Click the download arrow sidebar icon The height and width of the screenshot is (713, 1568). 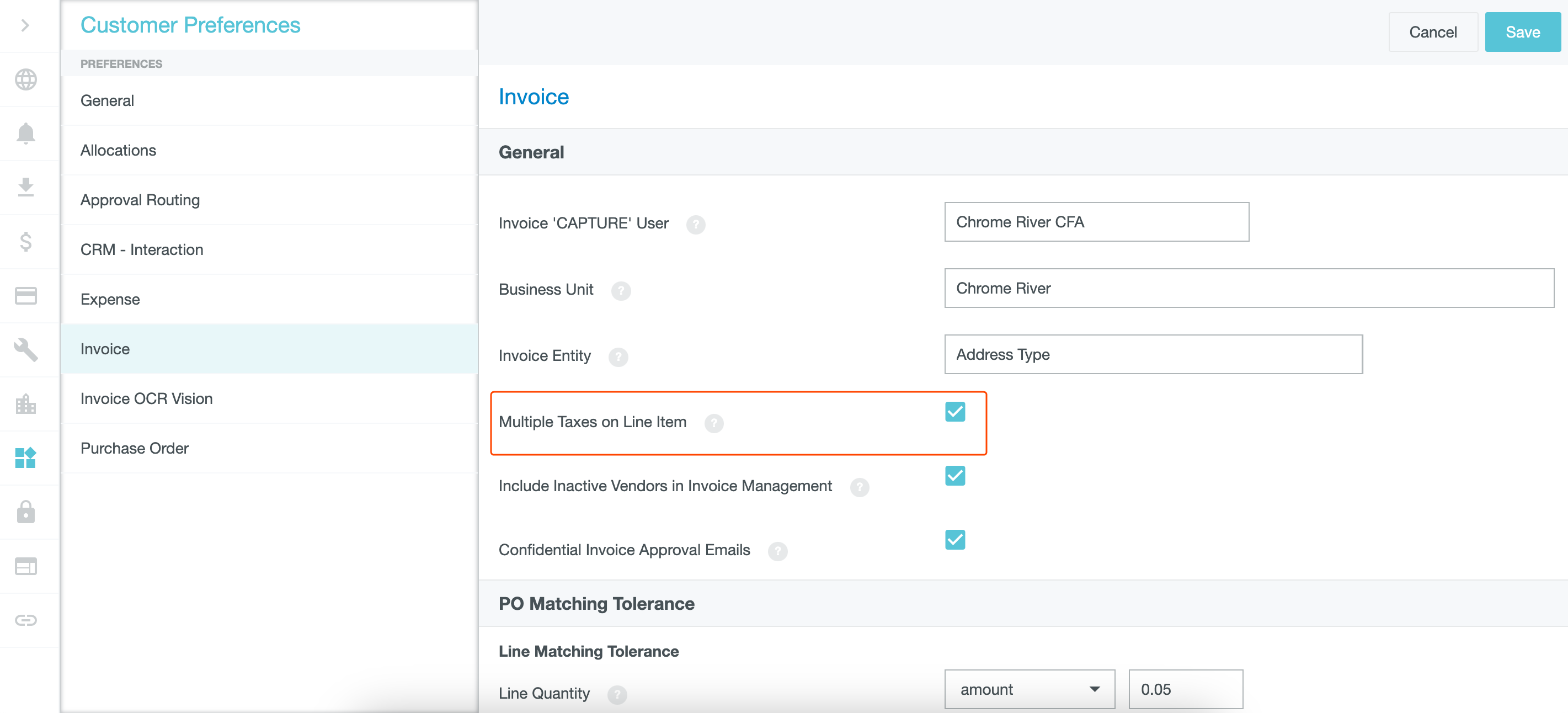25,187
